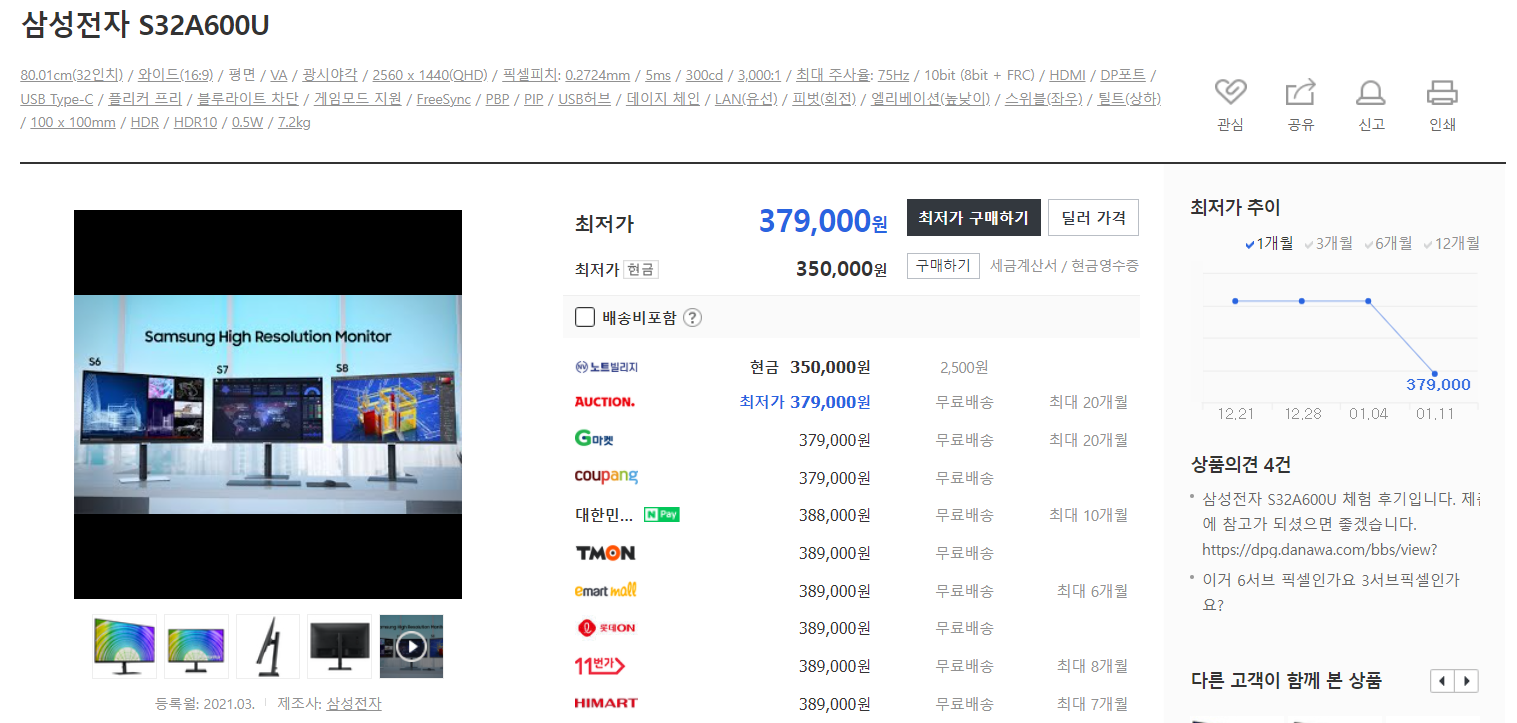Select the first colorful monitor thumbnail
The image size is (1517, 723).
(x=124, y=646)
